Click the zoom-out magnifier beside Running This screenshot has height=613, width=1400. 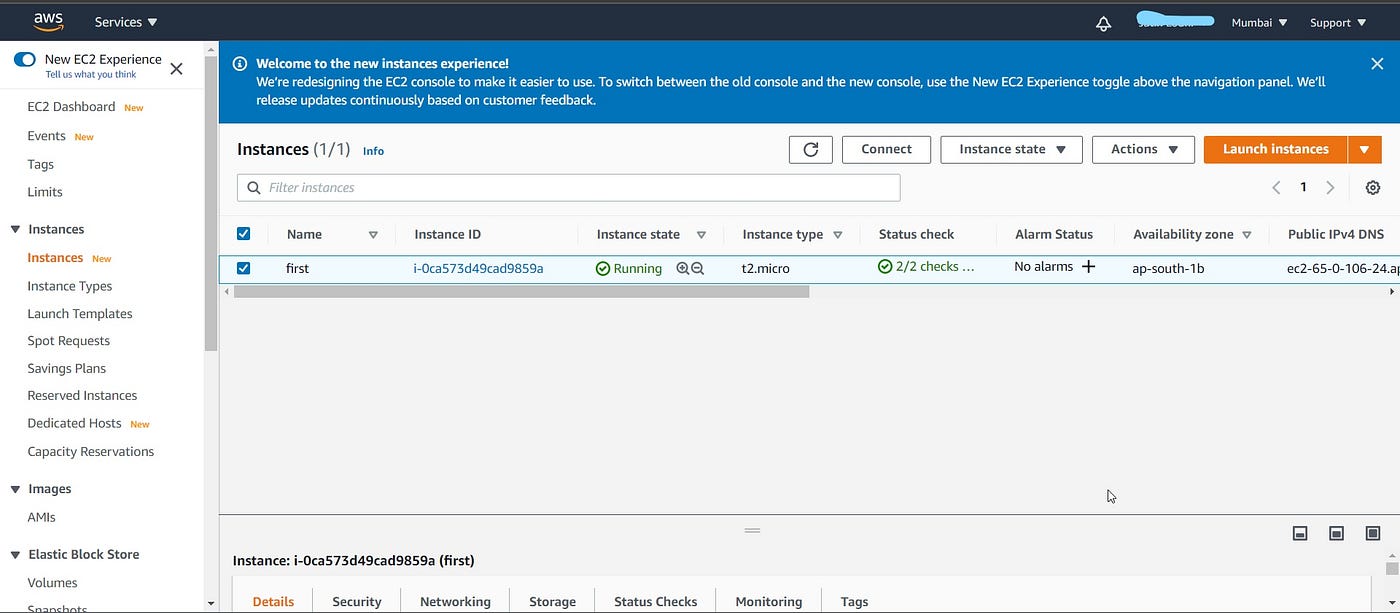click(x=698, y=268)
